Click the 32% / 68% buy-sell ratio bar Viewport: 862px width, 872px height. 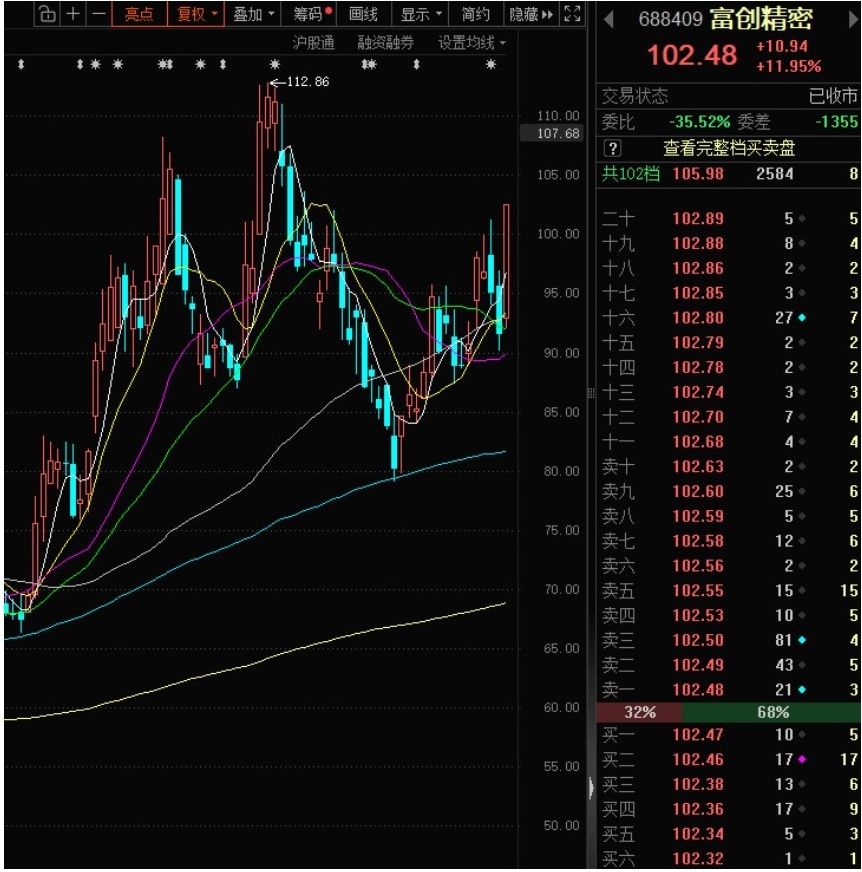729,713
